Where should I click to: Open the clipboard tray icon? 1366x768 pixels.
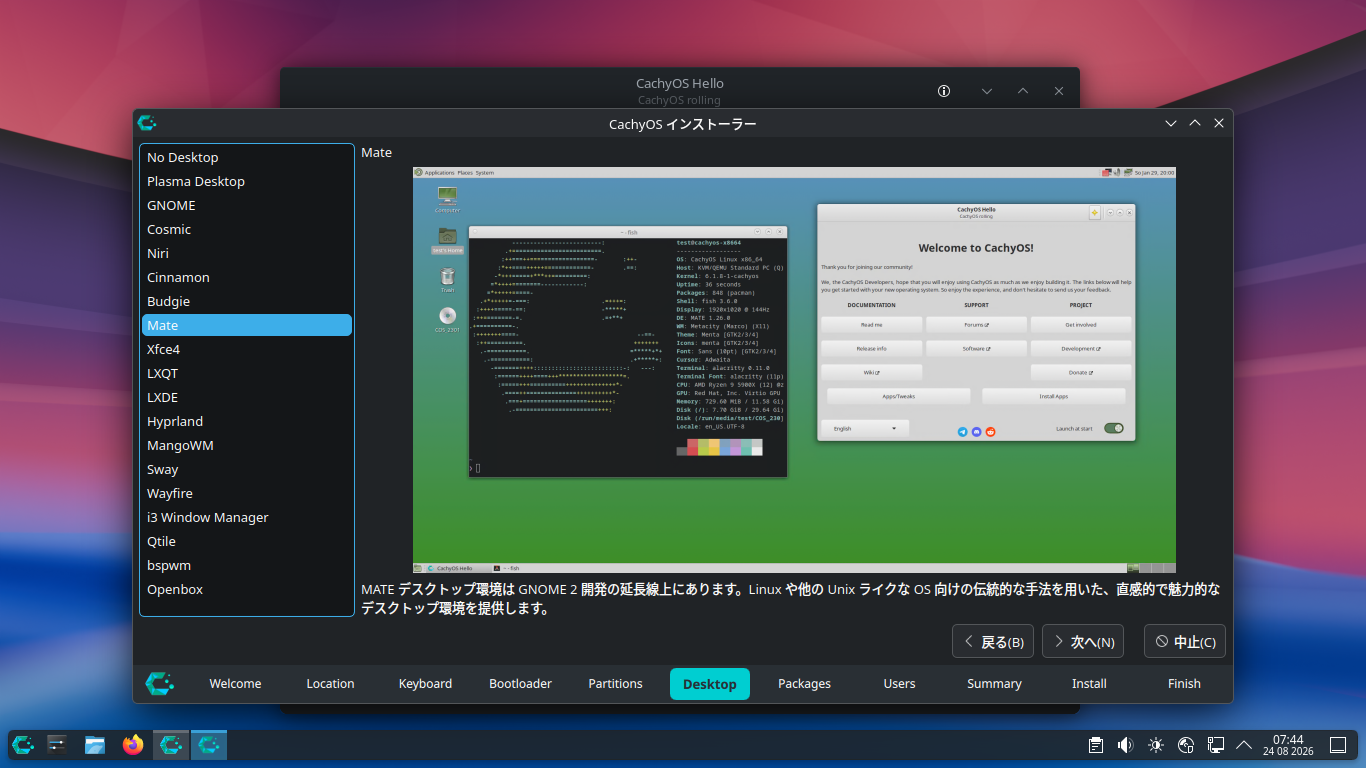1096,744
